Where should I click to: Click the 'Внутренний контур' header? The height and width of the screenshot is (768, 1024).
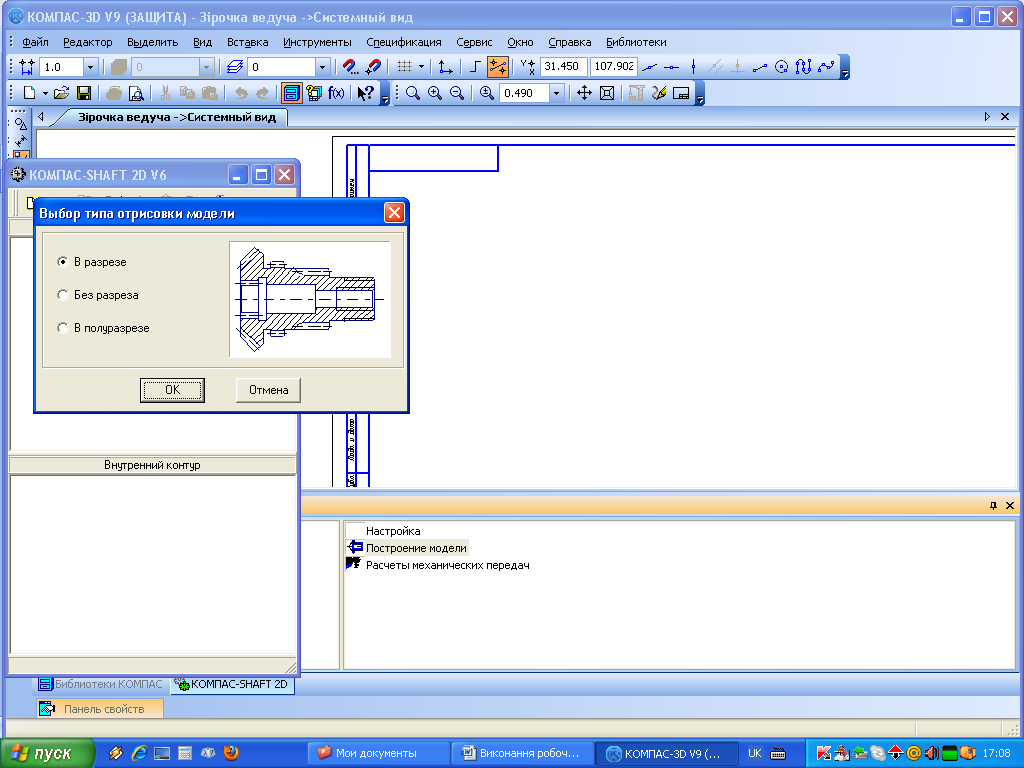click(x=152, y=465)
